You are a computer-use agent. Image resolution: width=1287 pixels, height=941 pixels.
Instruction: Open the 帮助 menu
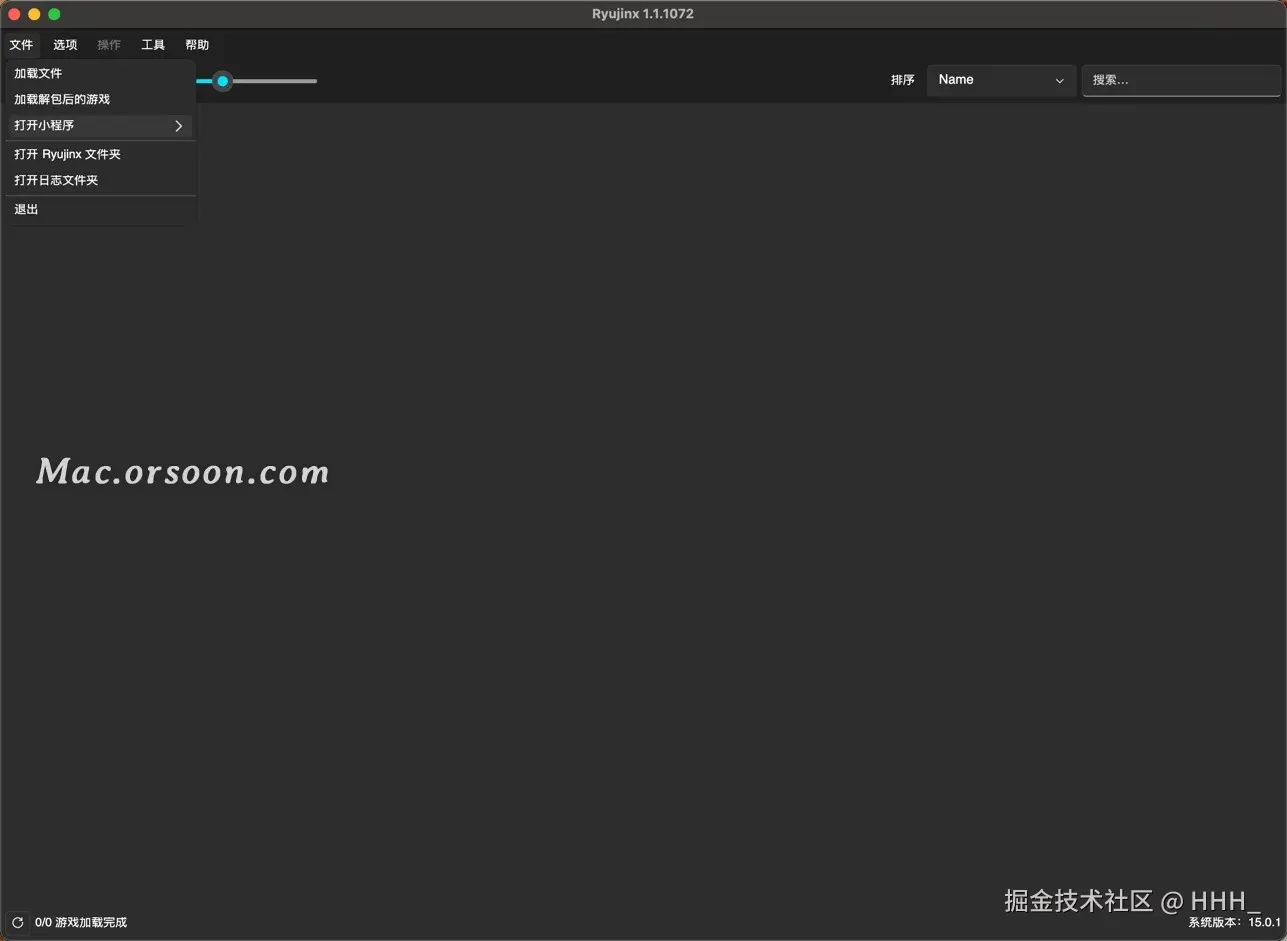tap(197, 45)
